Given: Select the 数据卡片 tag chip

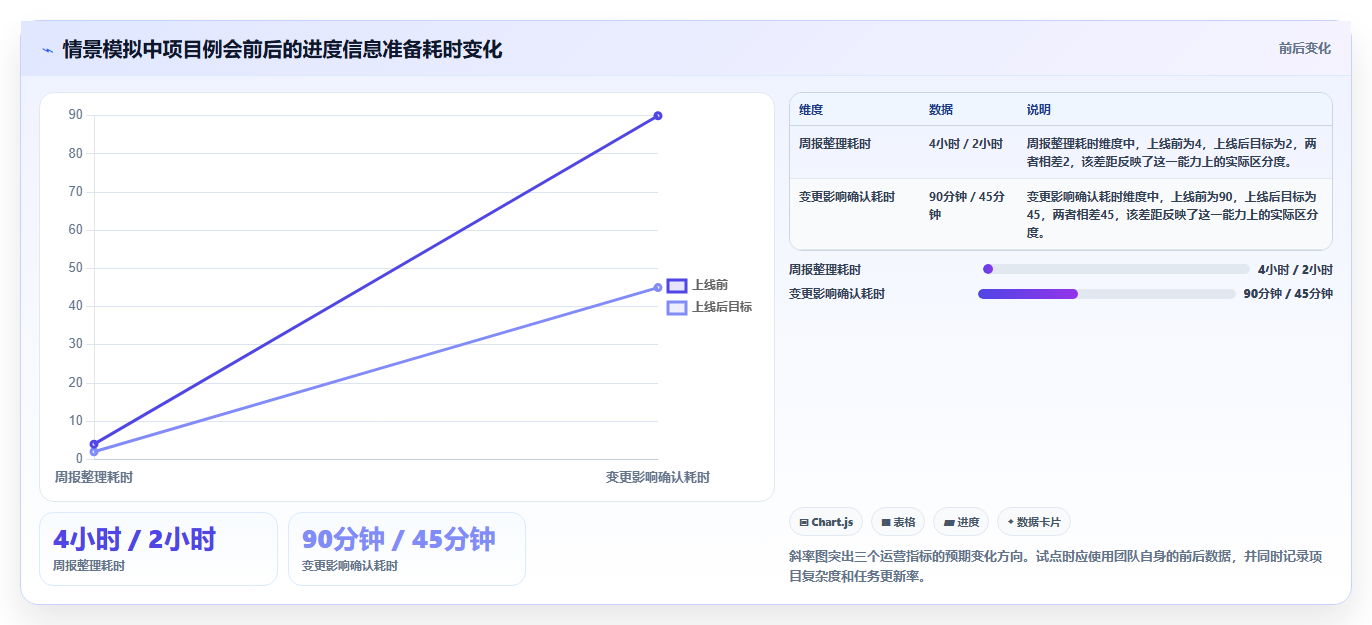Looking at the screenshot, I should click(x=1034, y=522).
